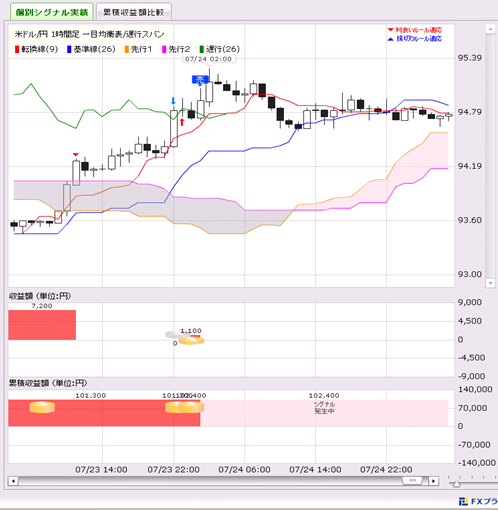The image size is (498, 510).
Task: Click the blue down arrow signal above candle
Action: tap(173, 101)
